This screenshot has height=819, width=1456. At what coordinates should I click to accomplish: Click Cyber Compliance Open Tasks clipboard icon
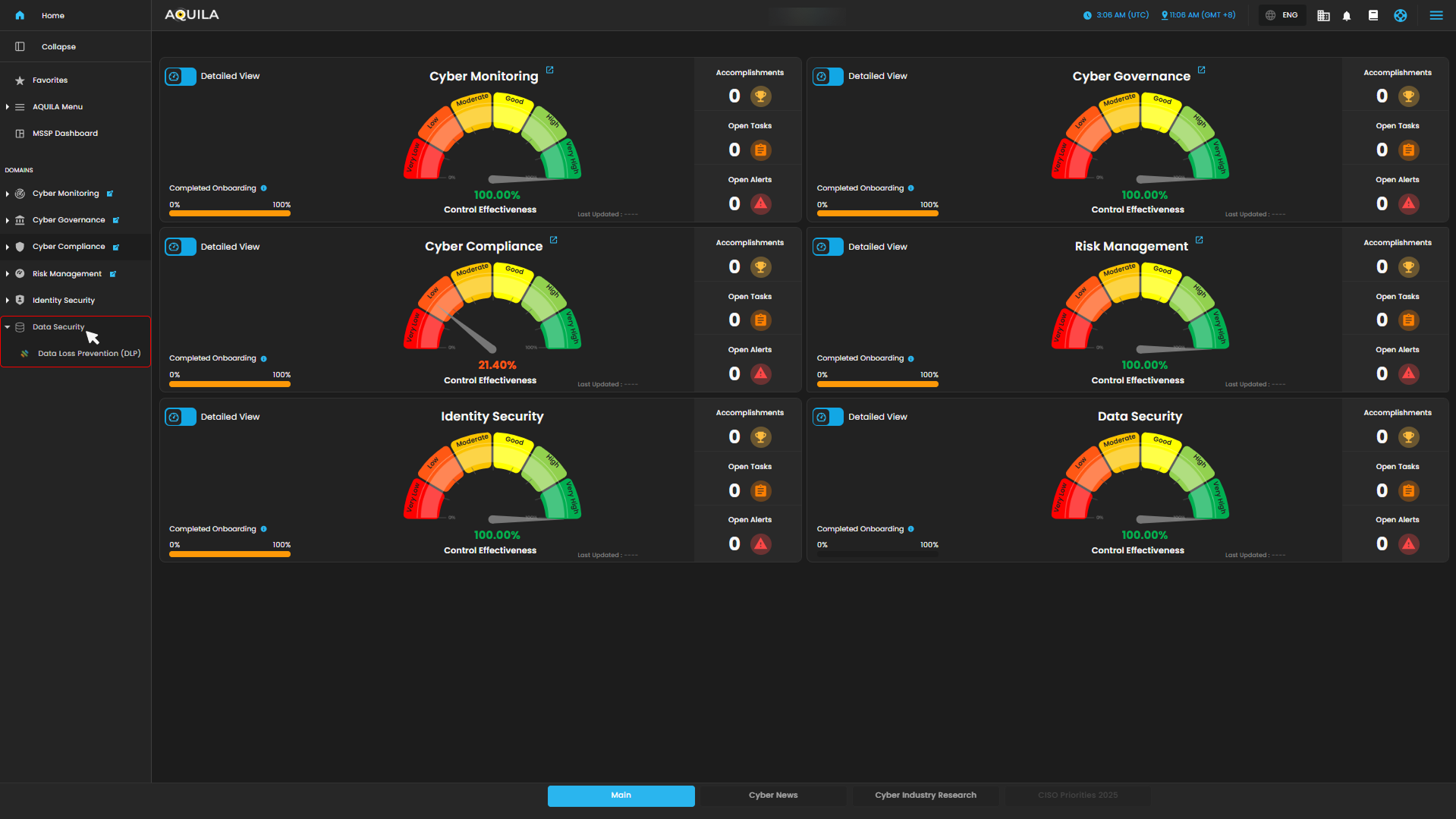[x=760, y=320]
